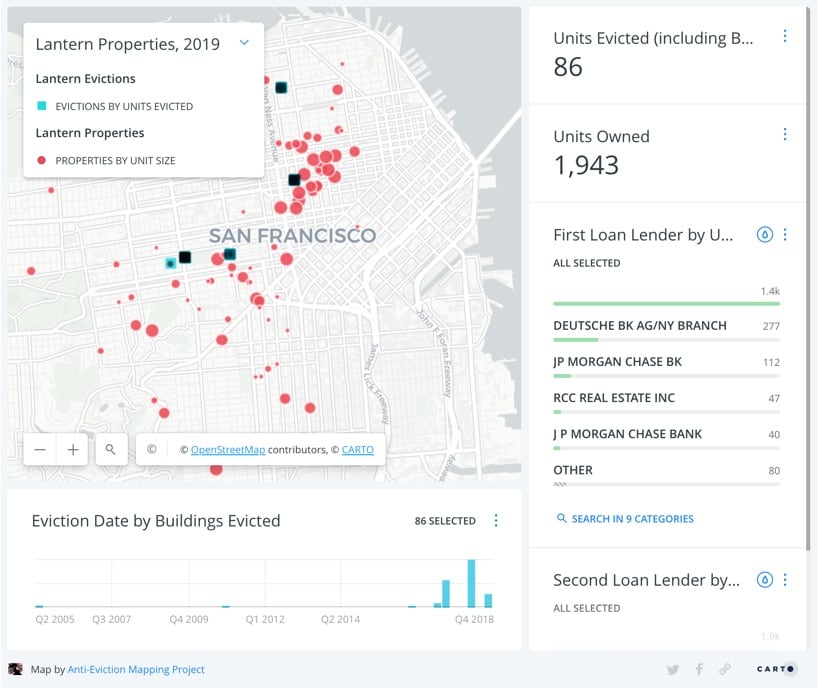Screen dimensions: 818x688
Task: Open First Loan Lender widget kebab menu
Action: click(785, 235)
